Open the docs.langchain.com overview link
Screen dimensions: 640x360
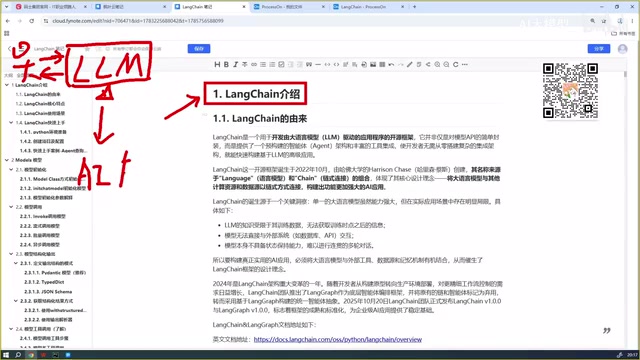[338, 340]
